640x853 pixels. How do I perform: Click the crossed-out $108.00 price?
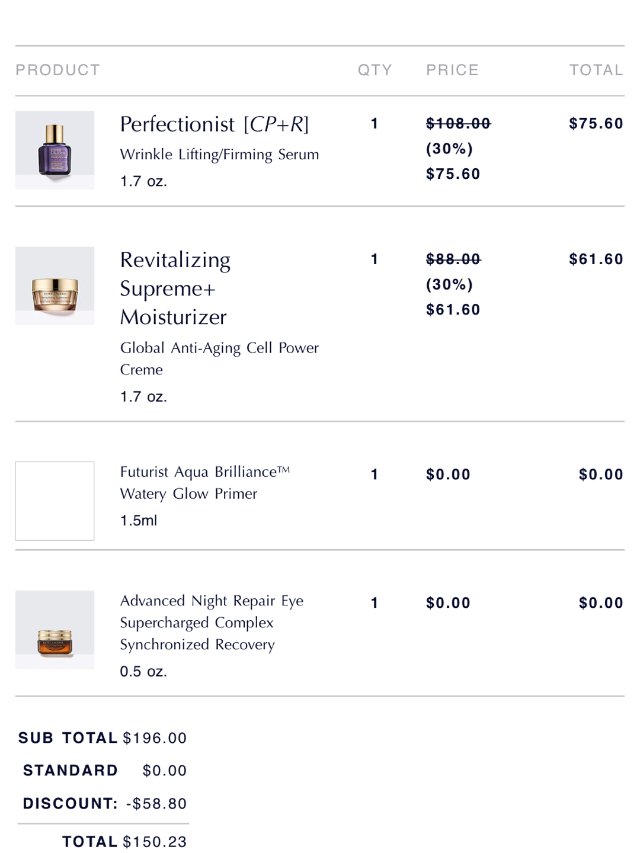tap(458, 124)
